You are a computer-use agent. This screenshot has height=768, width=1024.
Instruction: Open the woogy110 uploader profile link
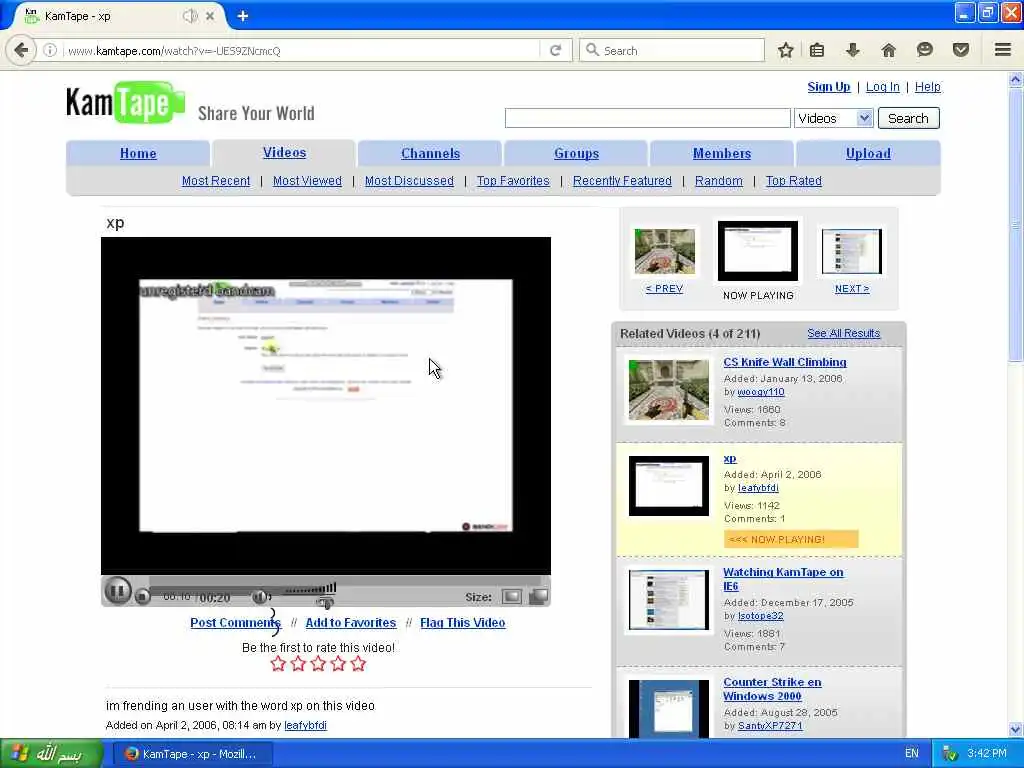click(x=761, y=392)
